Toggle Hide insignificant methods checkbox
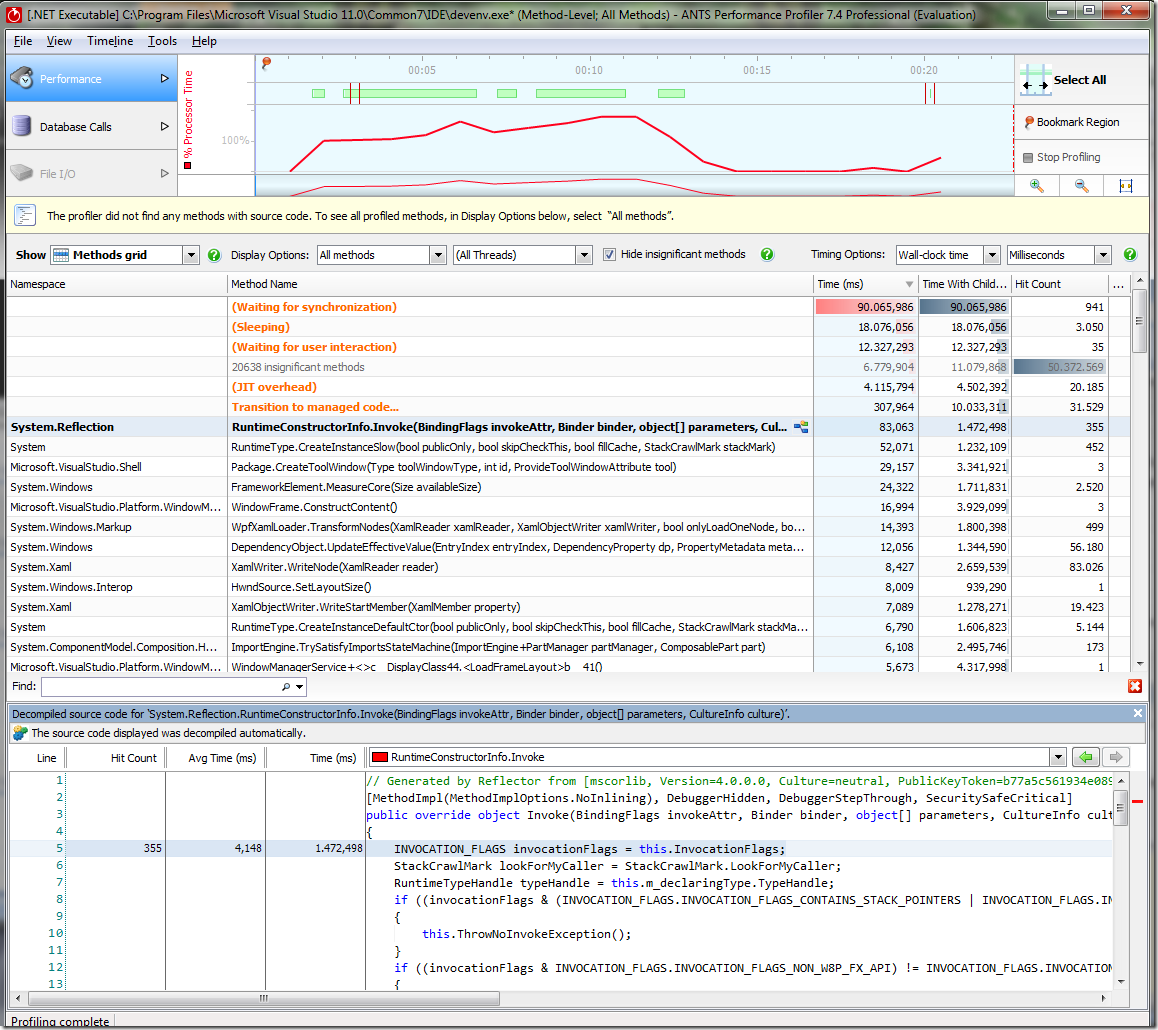This screenshot has width=1158, height=1030. pos(609,254)
